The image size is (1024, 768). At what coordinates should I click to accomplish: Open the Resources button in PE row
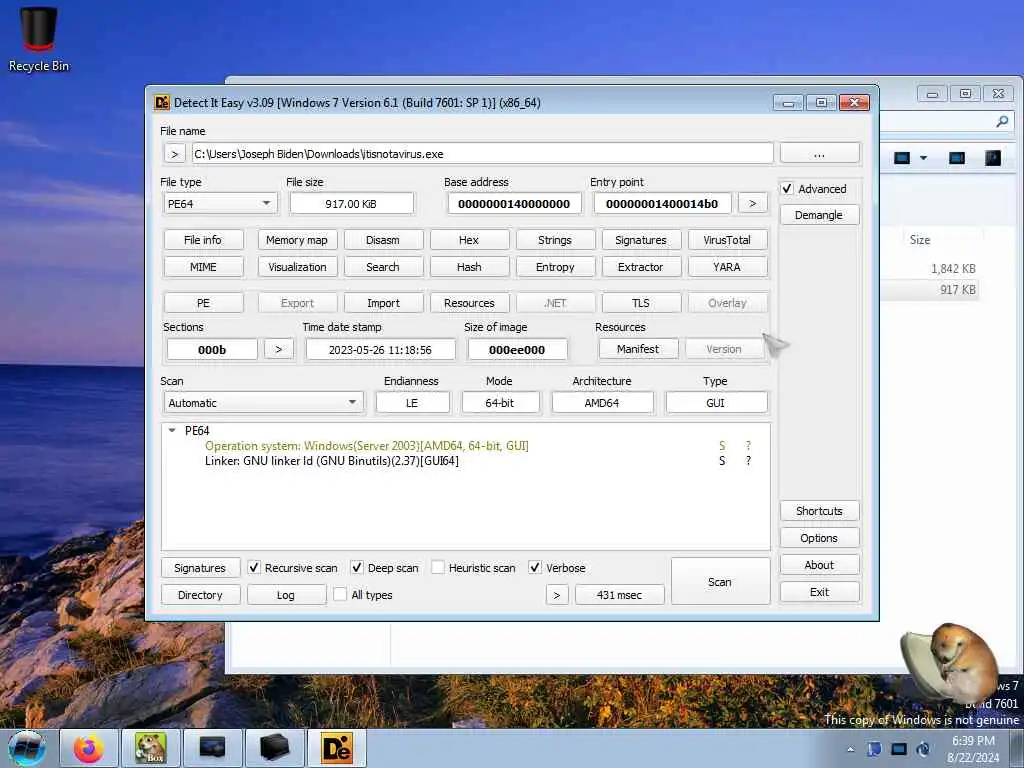click(x=469, y=303)
